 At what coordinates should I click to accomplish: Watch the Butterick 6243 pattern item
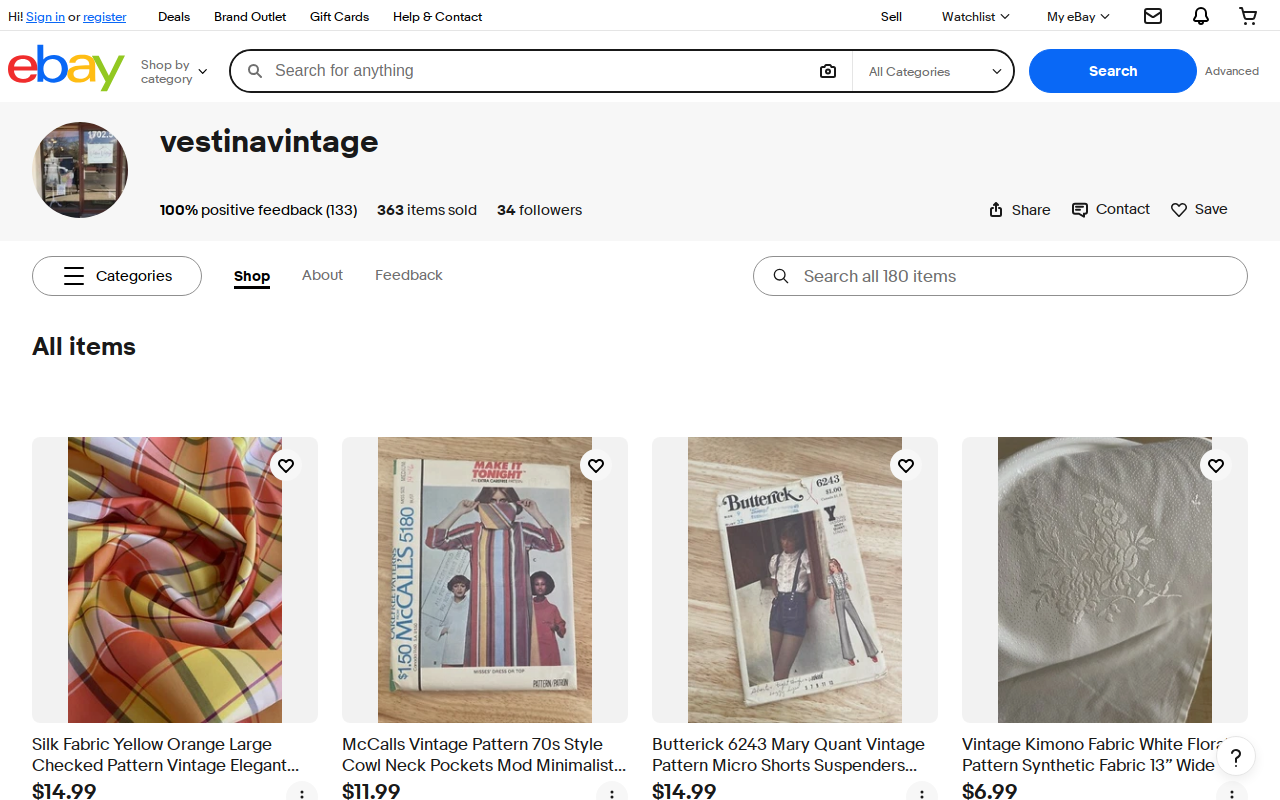click(906, 465)
